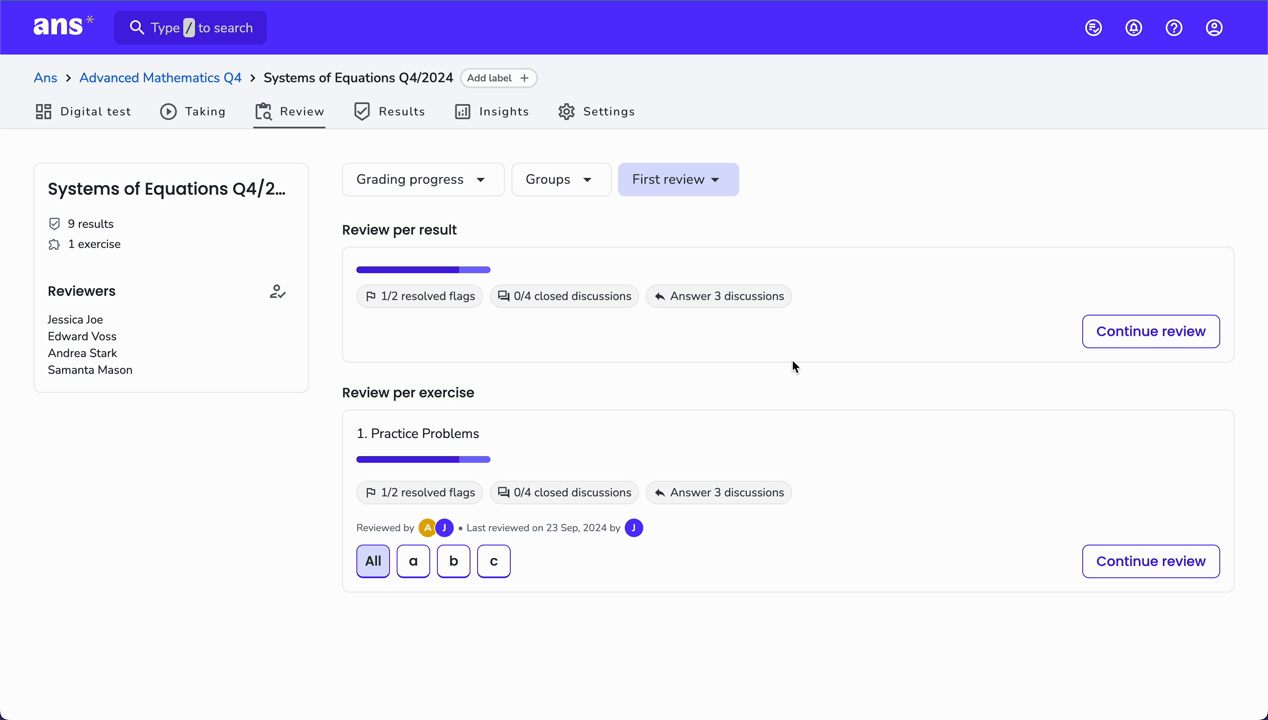The image size is (1268, 720).
Task: Click Answer 3 discussions in Review per result
Action: click(x=719, y=296)
